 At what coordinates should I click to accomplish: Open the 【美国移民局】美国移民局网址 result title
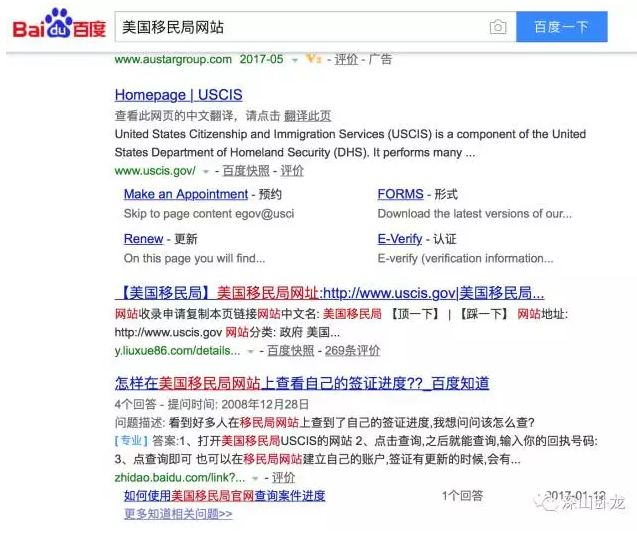329,293
